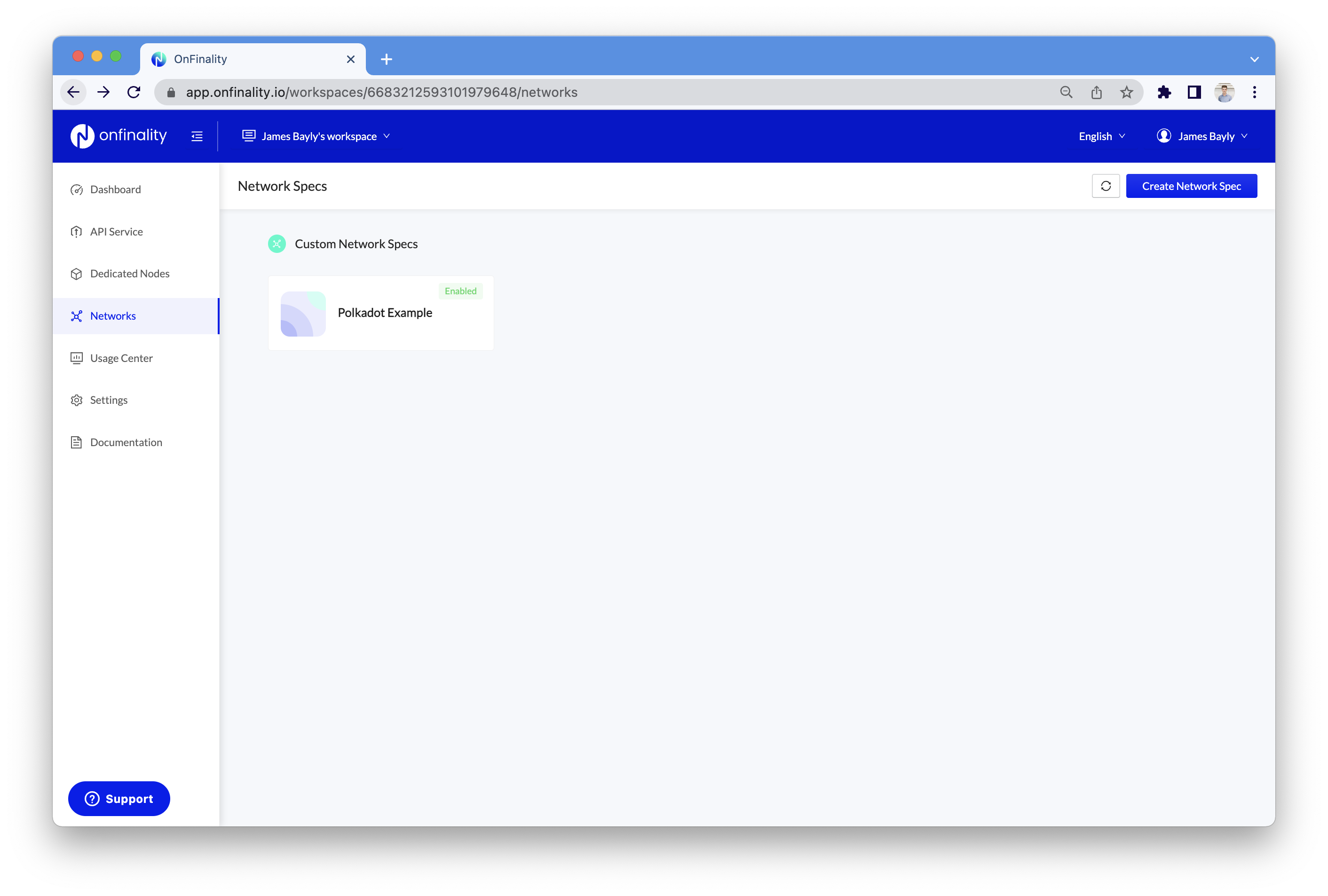Open Usage Center from sidebar
The width and height of the screenshot is (1328, 896).
[x=121, y=358]
